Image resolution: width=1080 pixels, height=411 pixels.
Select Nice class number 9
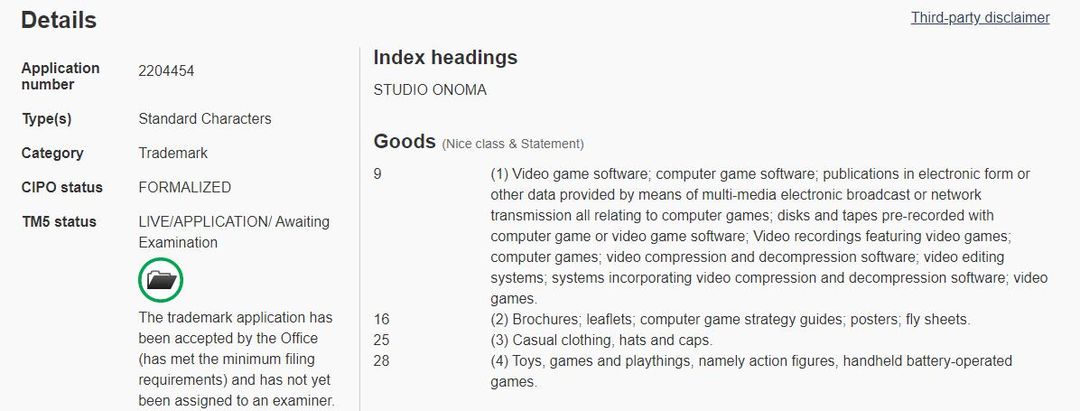(x=377, y=174)
